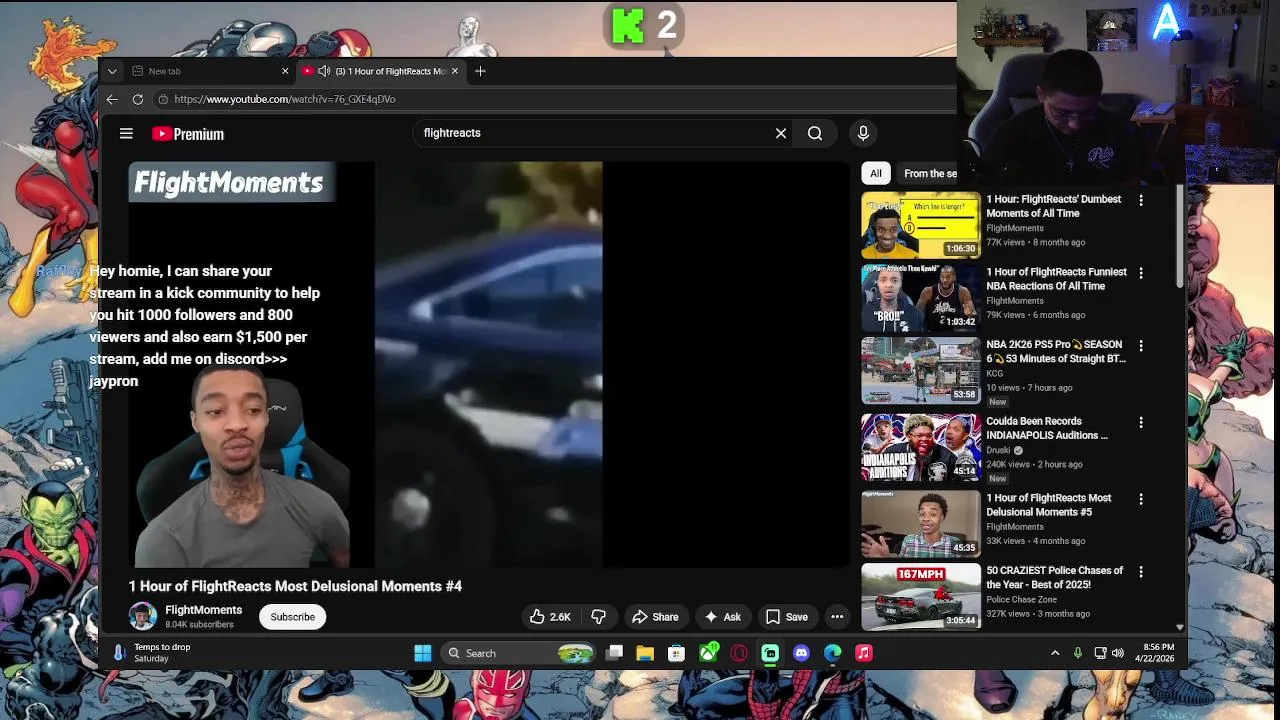Viewport: 1280px width, 720px height.
Task: Open Xbox app from taskbar
Action: 708,653
